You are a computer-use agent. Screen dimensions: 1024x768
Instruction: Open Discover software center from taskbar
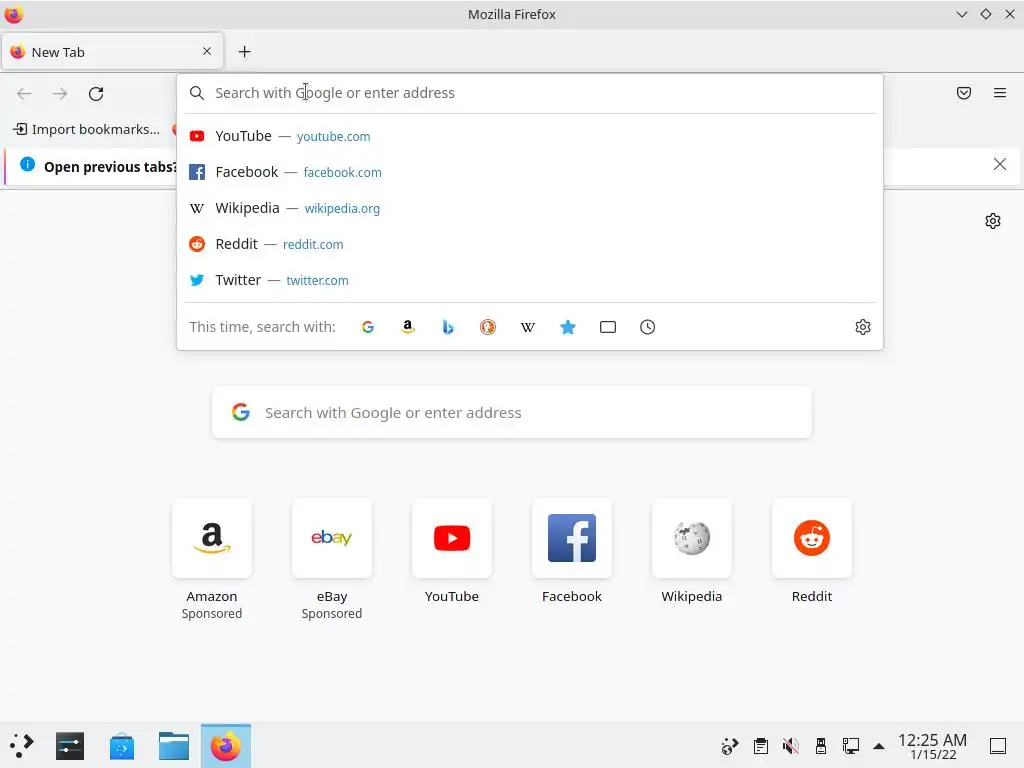pos(122,746)
